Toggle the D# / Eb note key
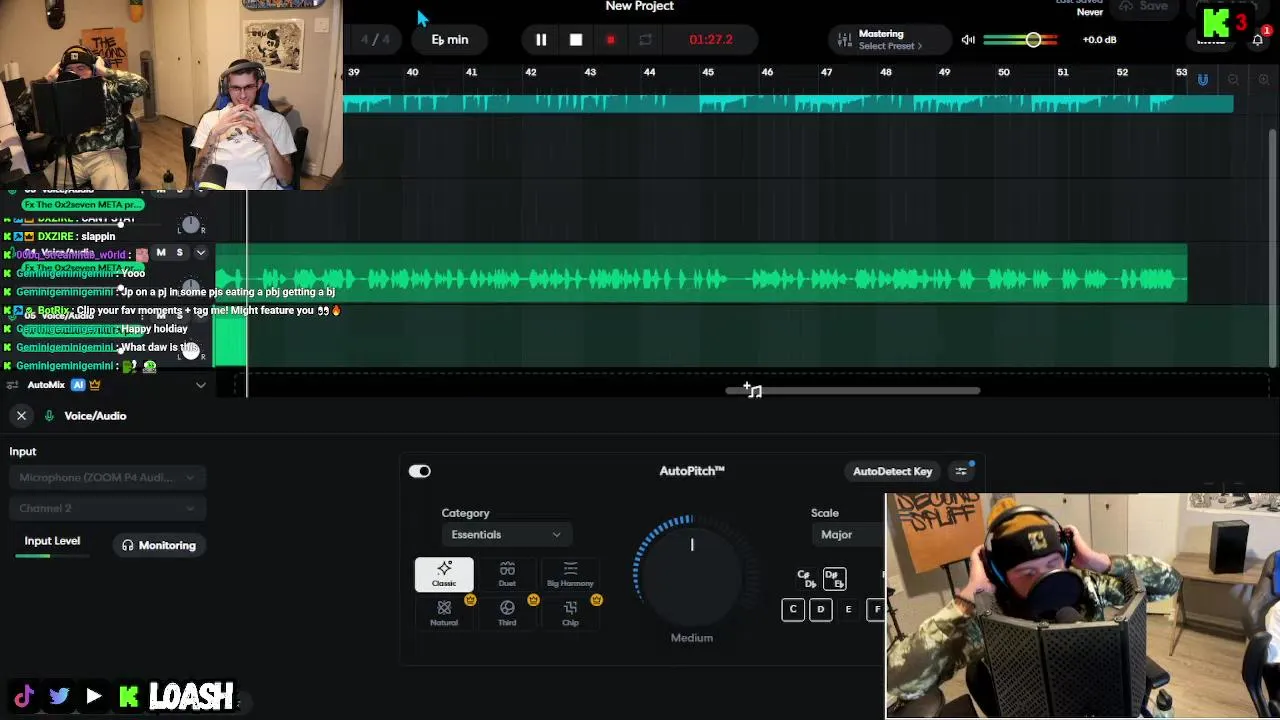The height and width of the screenshot is (720, 1280). [x=834, y=579]
